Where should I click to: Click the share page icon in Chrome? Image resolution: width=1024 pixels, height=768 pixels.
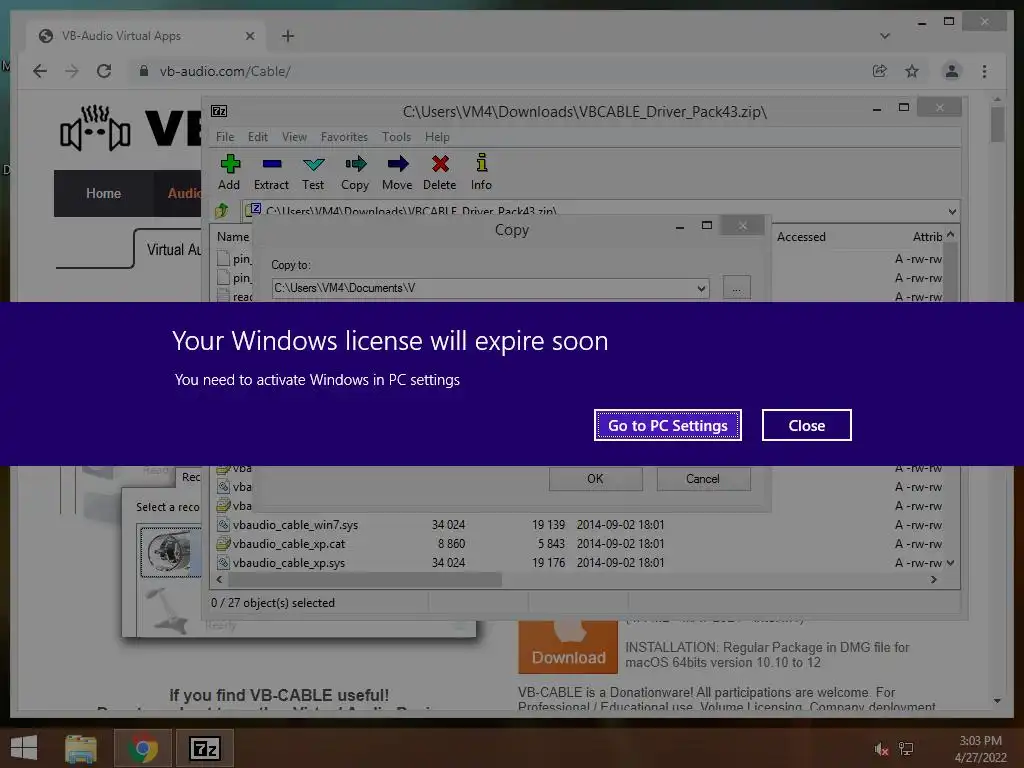[x=880, y=71]
